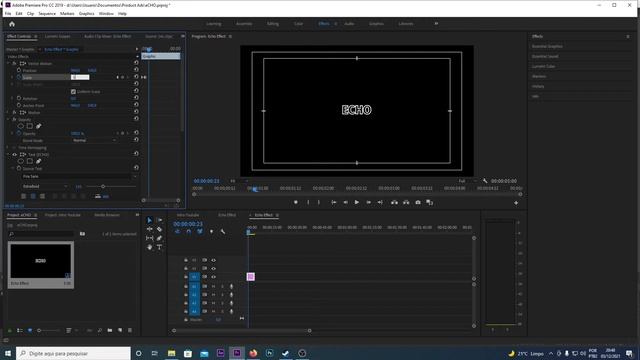Screen dimensions: 640x360
Task: Select the Pen tool in the toolbox
Action: [159, 238]
